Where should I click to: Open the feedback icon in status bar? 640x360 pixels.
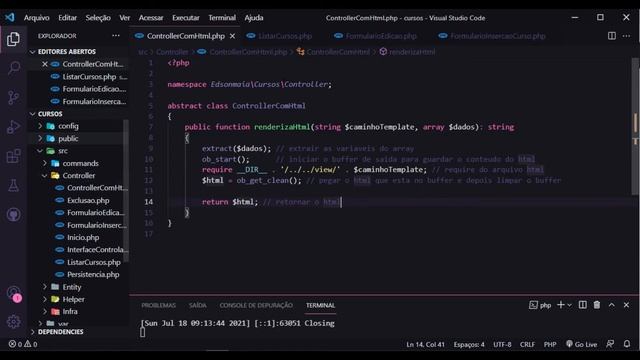coord(610,344)
